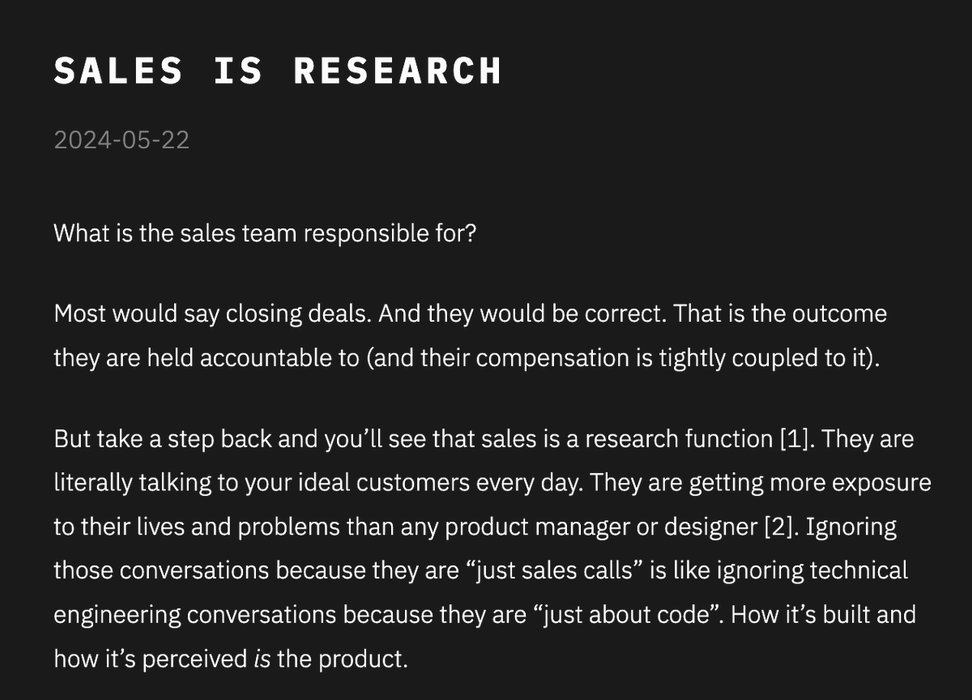Click the phrase 'engineering conversations' in the paragraph
972x700 pixels.
tap(195, 615)
